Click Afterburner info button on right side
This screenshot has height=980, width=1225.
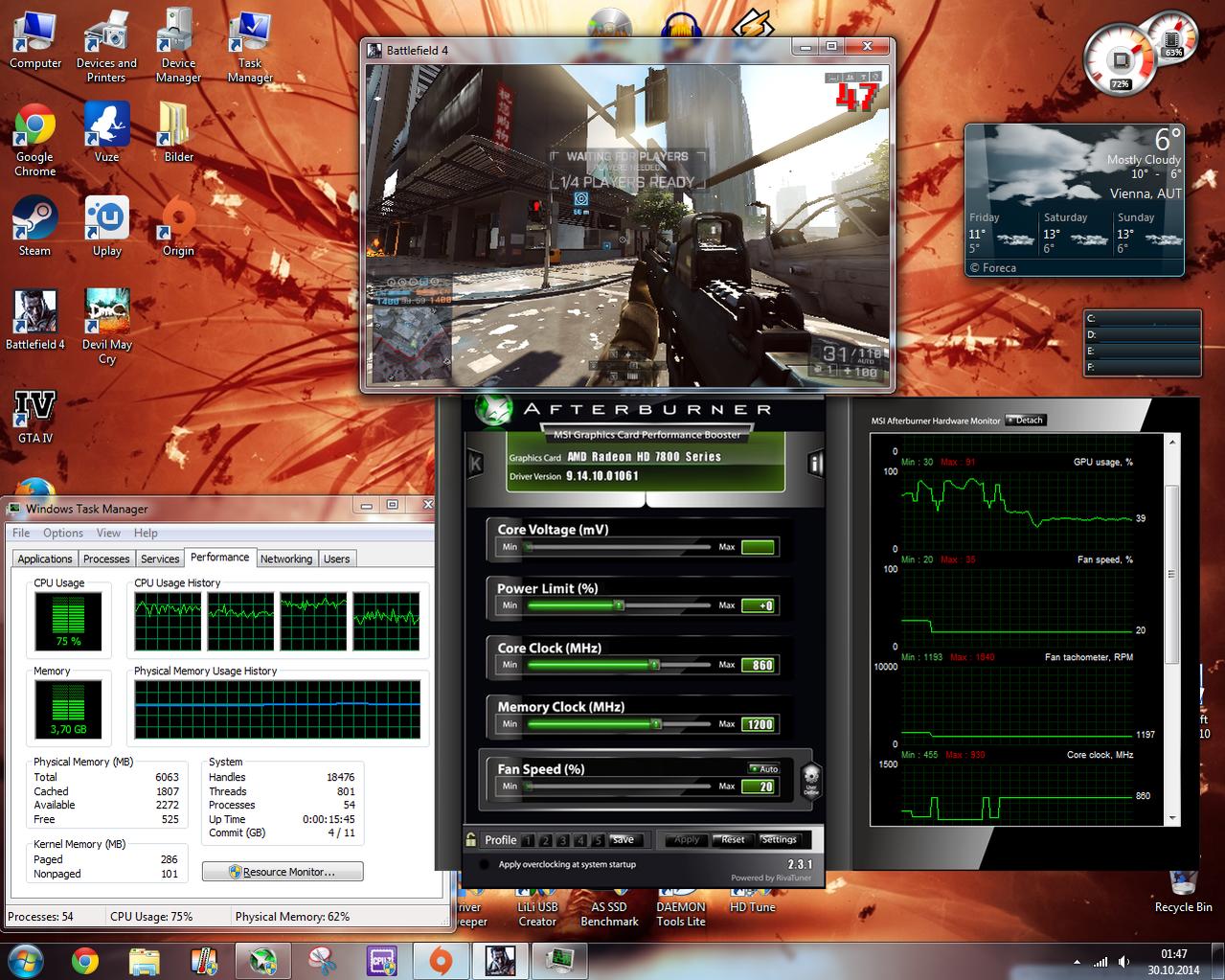click(x=816, y=464)
